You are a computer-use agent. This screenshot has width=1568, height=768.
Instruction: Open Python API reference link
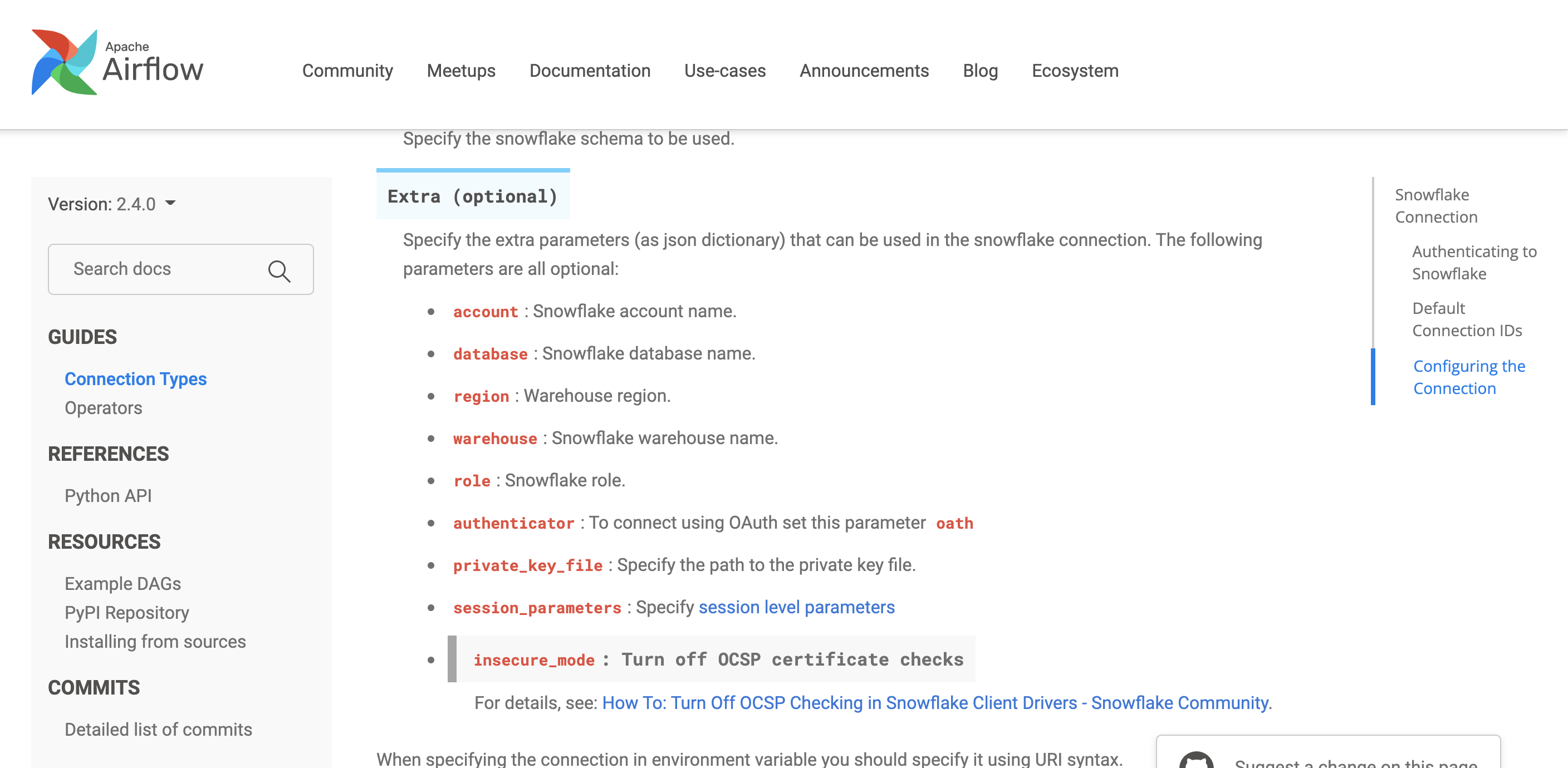tap(107, 495)
